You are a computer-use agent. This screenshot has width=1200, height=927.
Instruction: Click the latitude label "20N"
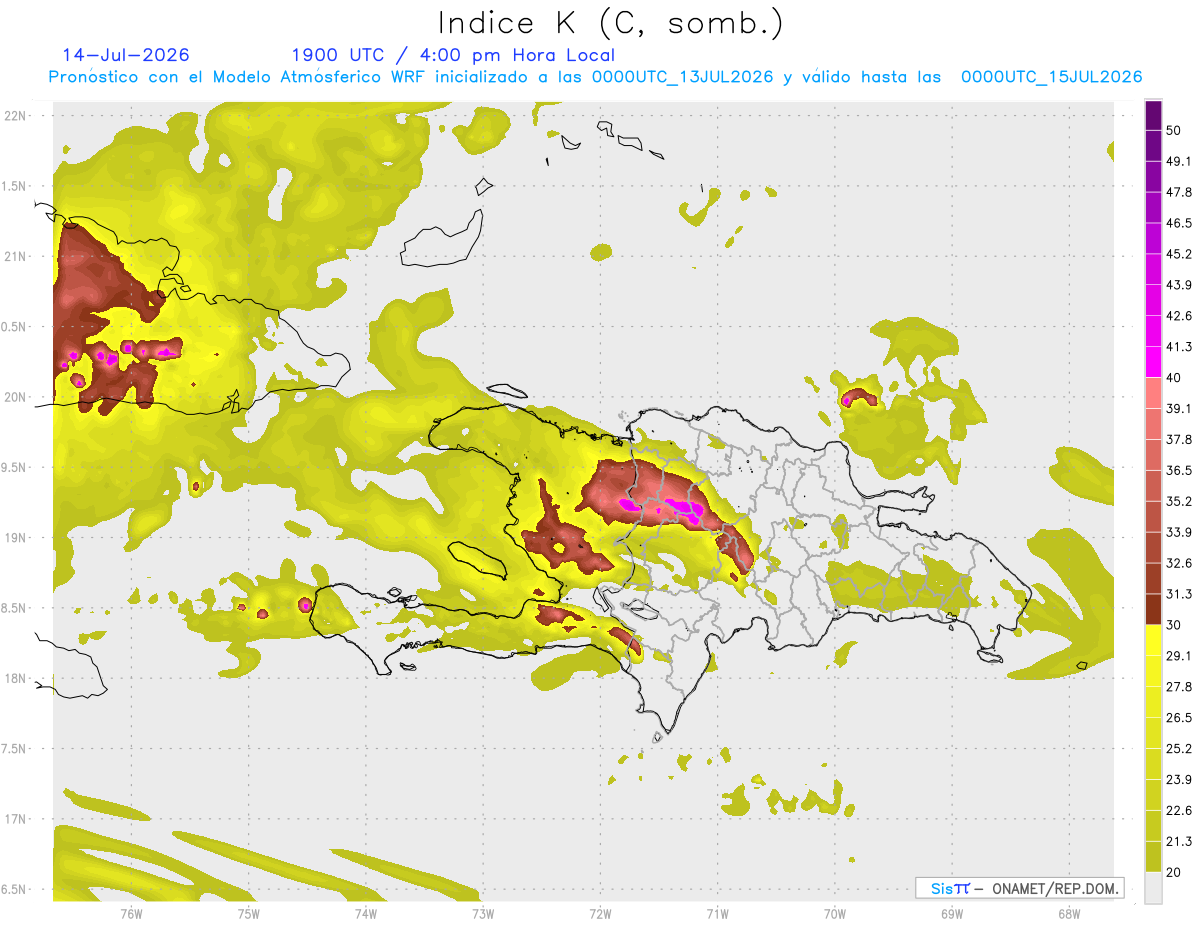pos(16,397)
